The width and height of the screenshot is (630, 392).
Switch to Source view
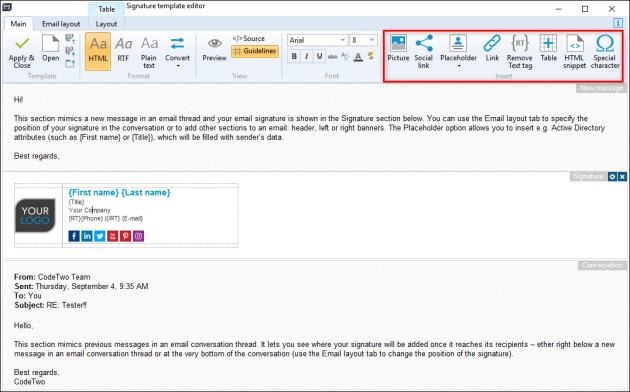click(249, 39)
